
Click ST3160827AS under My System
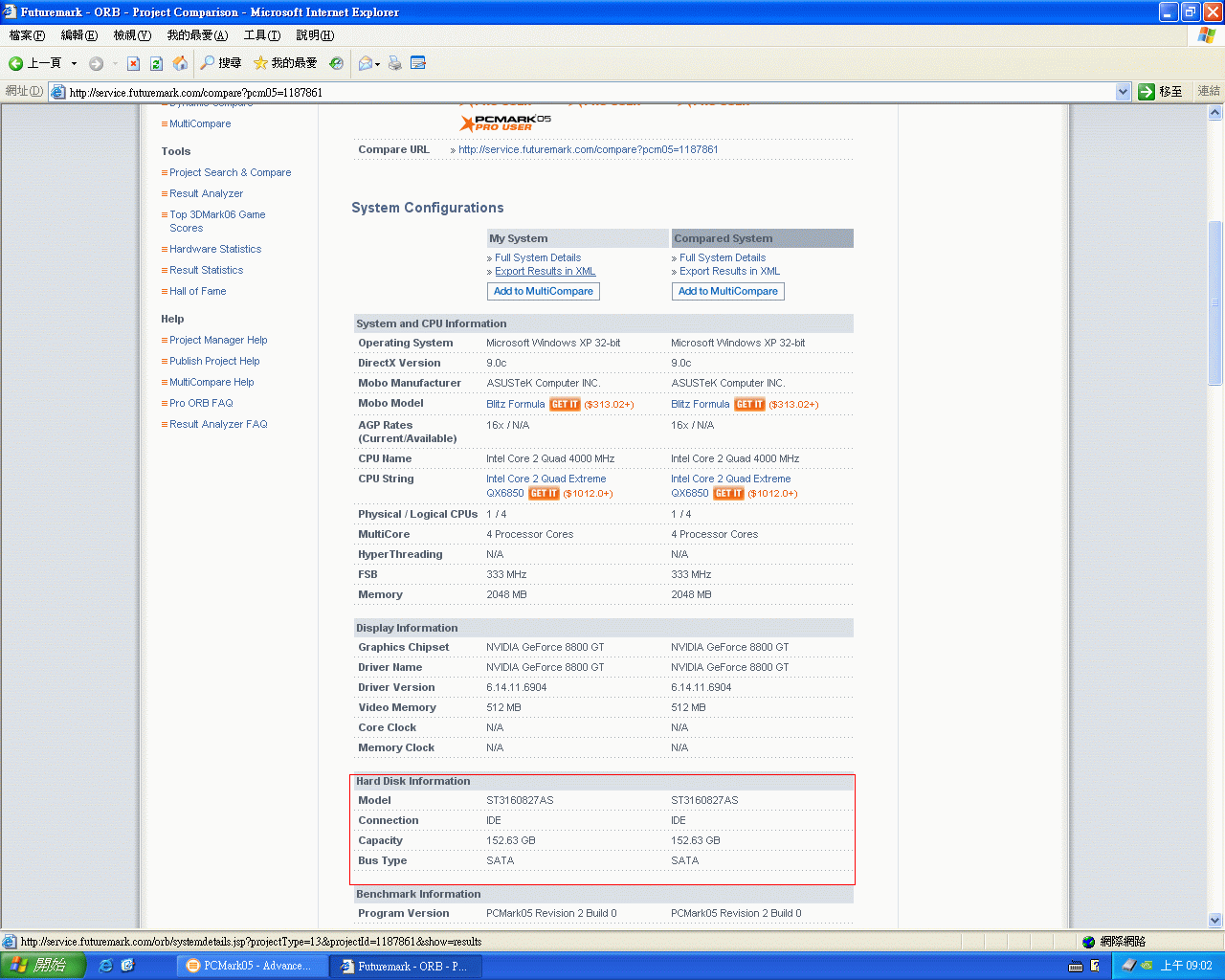(520, 800)
